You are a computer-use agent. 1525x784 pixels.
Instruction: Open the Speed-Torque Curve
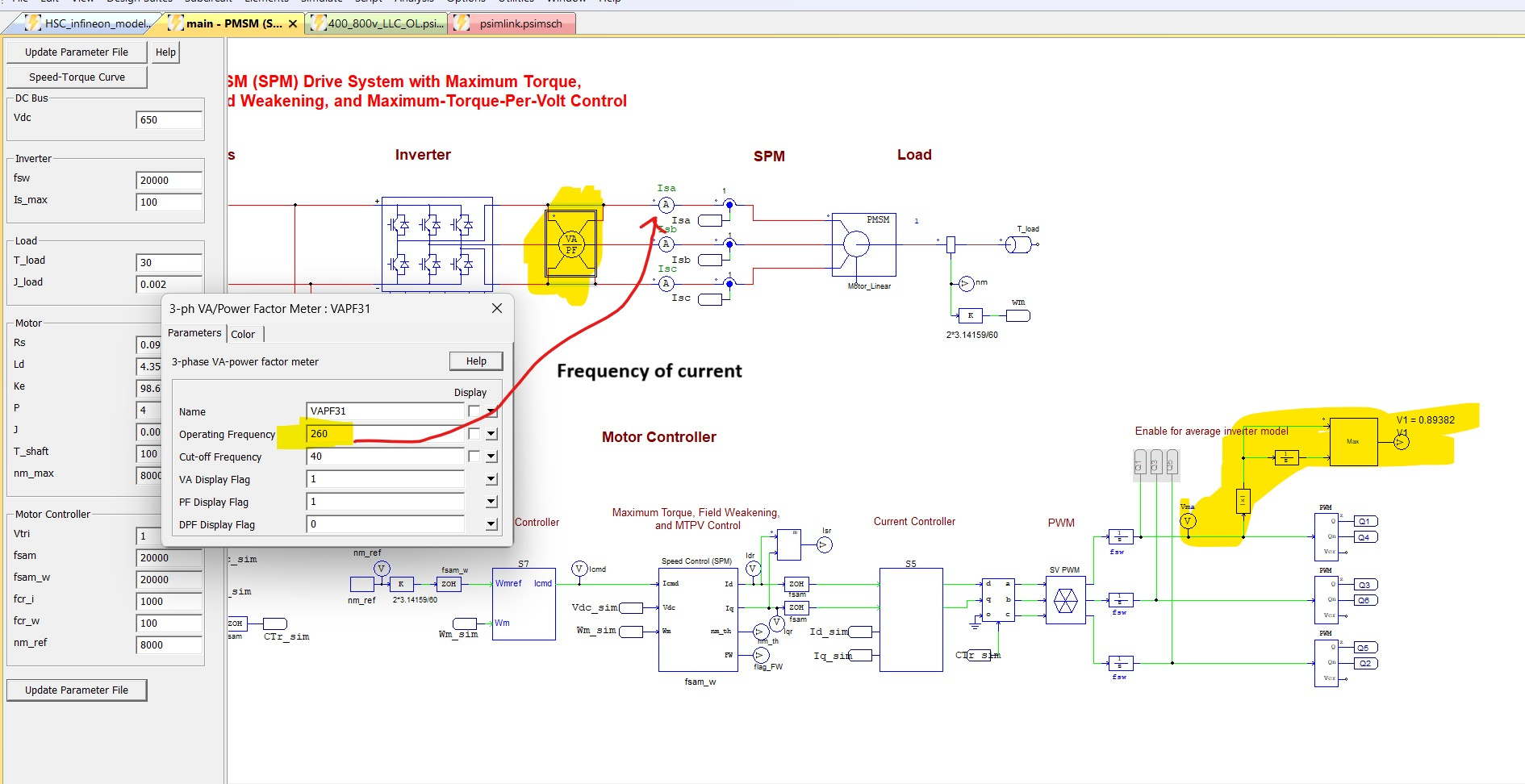coord(77,77)
